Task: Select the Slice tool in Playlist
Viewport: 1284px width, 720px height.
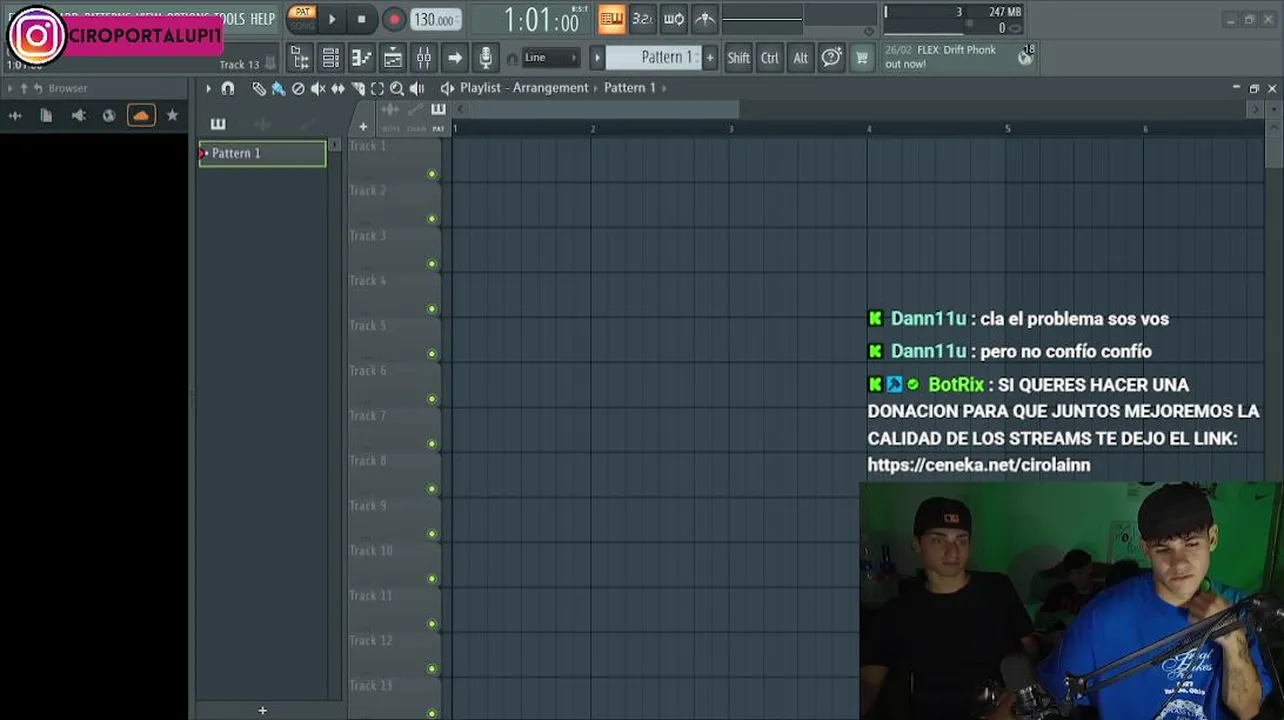Action: point(358,88)
